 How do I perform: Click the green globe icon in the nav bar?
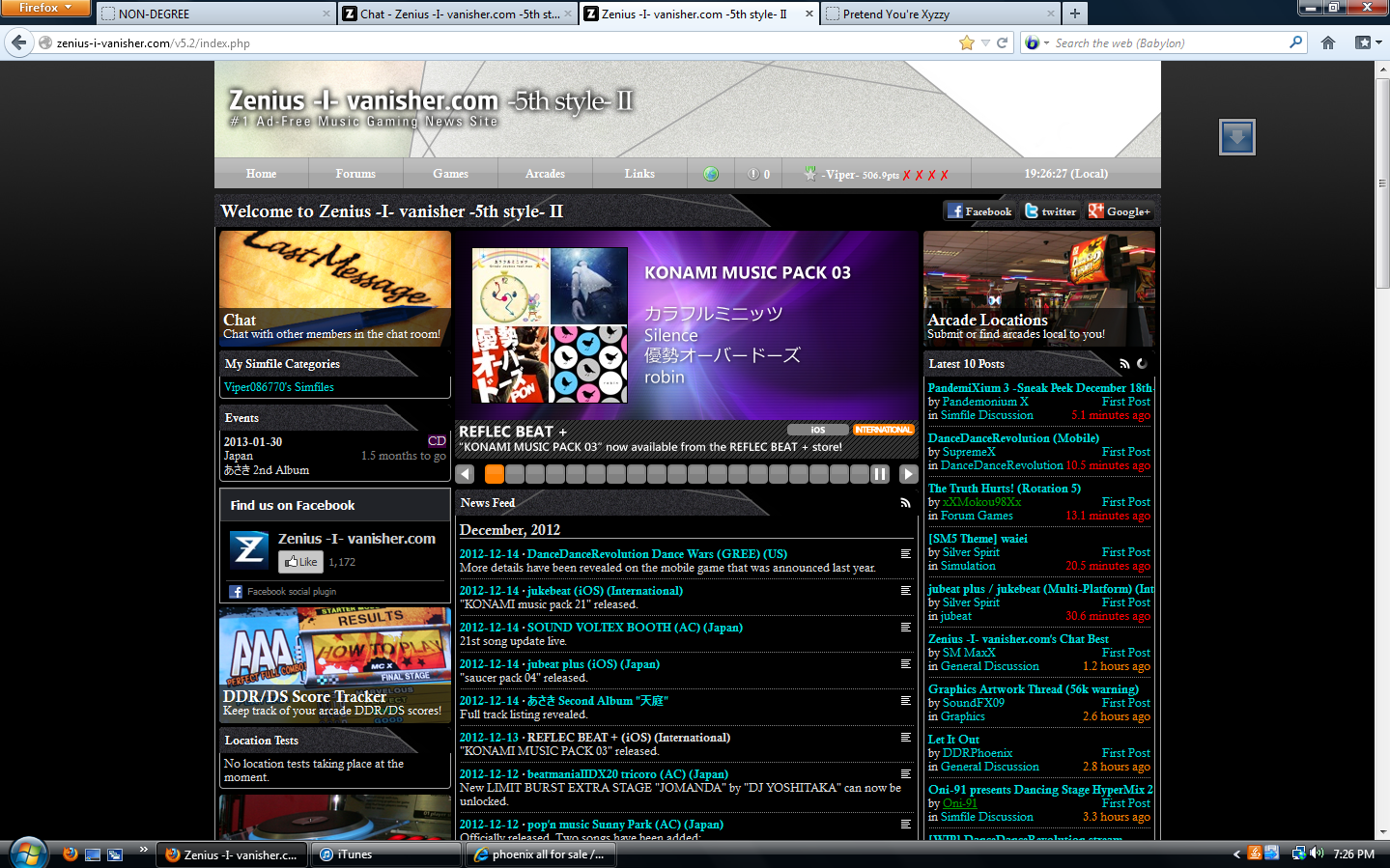[711, 174]
